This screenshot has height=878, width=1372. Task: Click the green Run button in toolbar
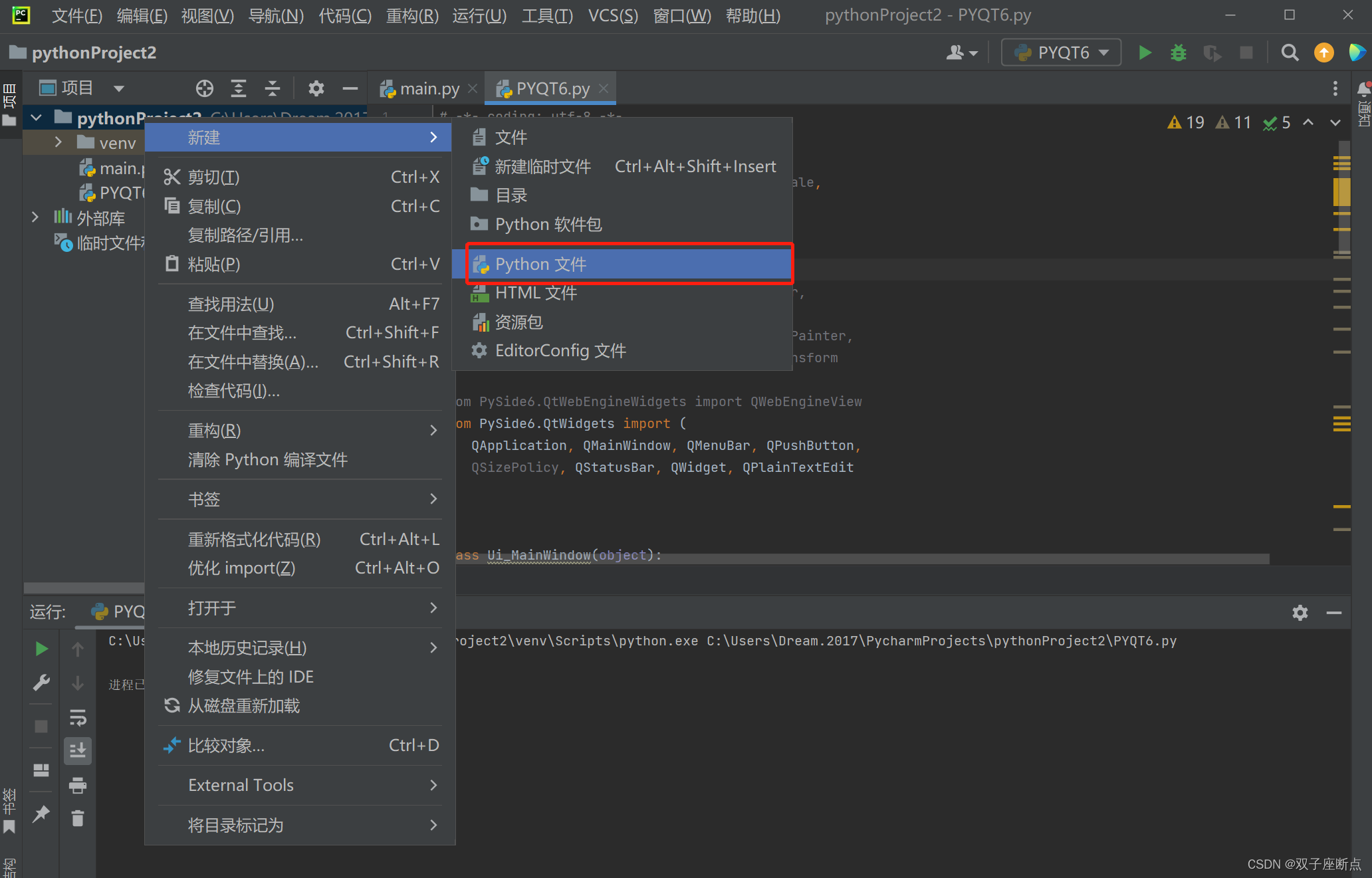[x=1144, y=53]
